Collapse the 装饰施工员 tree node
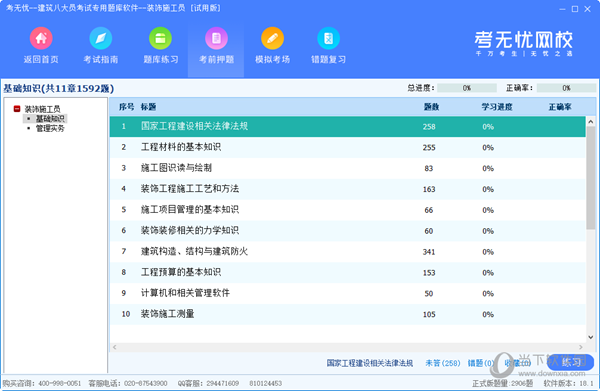600x391 pixels. [x=17, y=109]
